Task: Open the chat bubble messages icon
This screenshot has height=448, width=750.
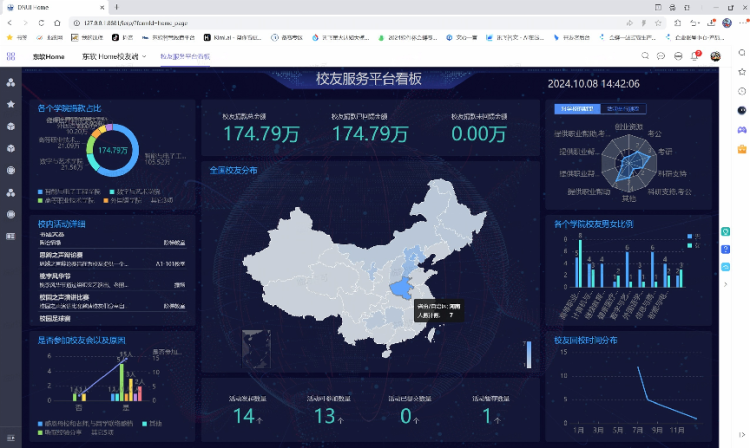Action: point(661,56)
